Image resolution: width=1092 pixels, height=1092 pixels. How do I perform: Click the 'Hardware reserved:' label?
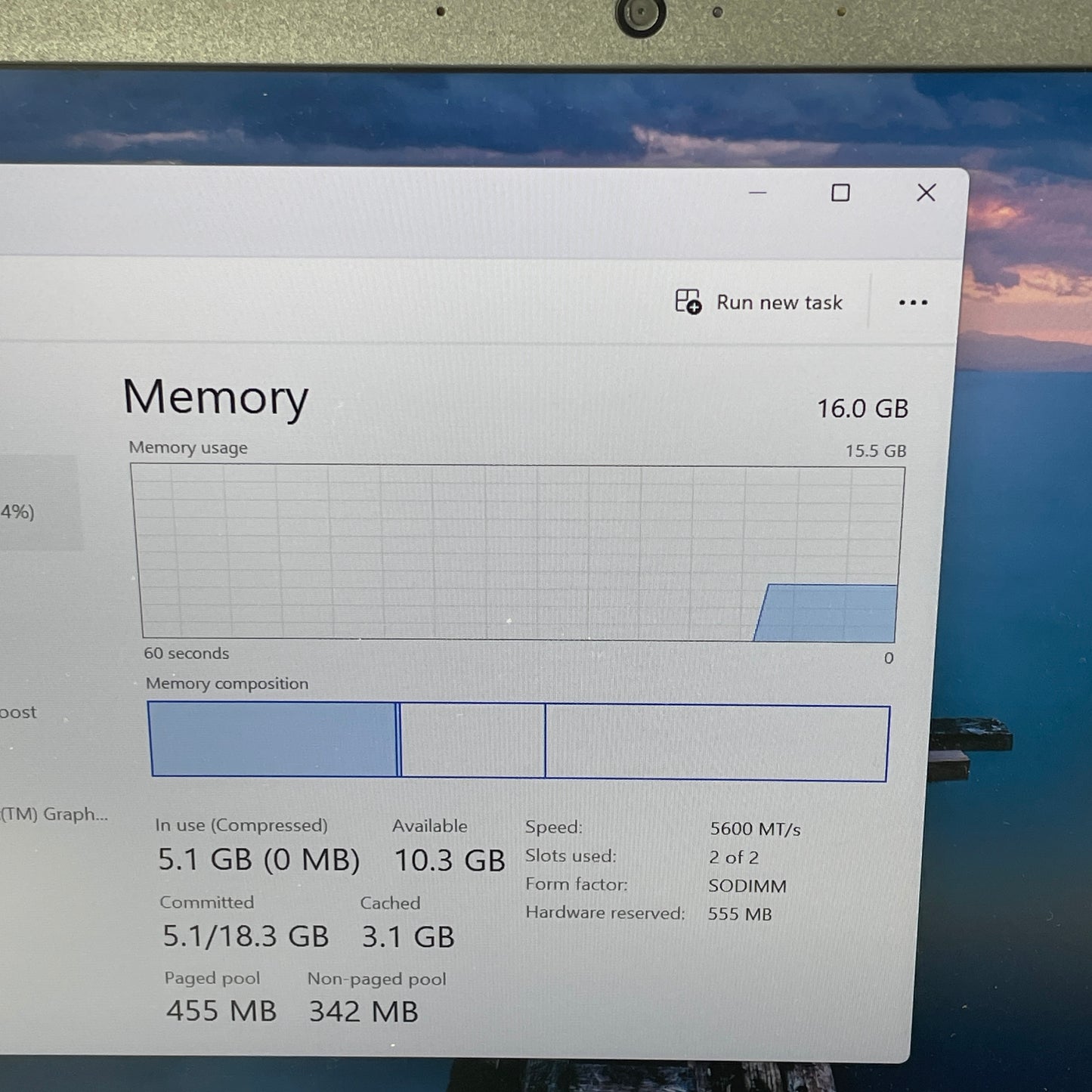[605, 913]
